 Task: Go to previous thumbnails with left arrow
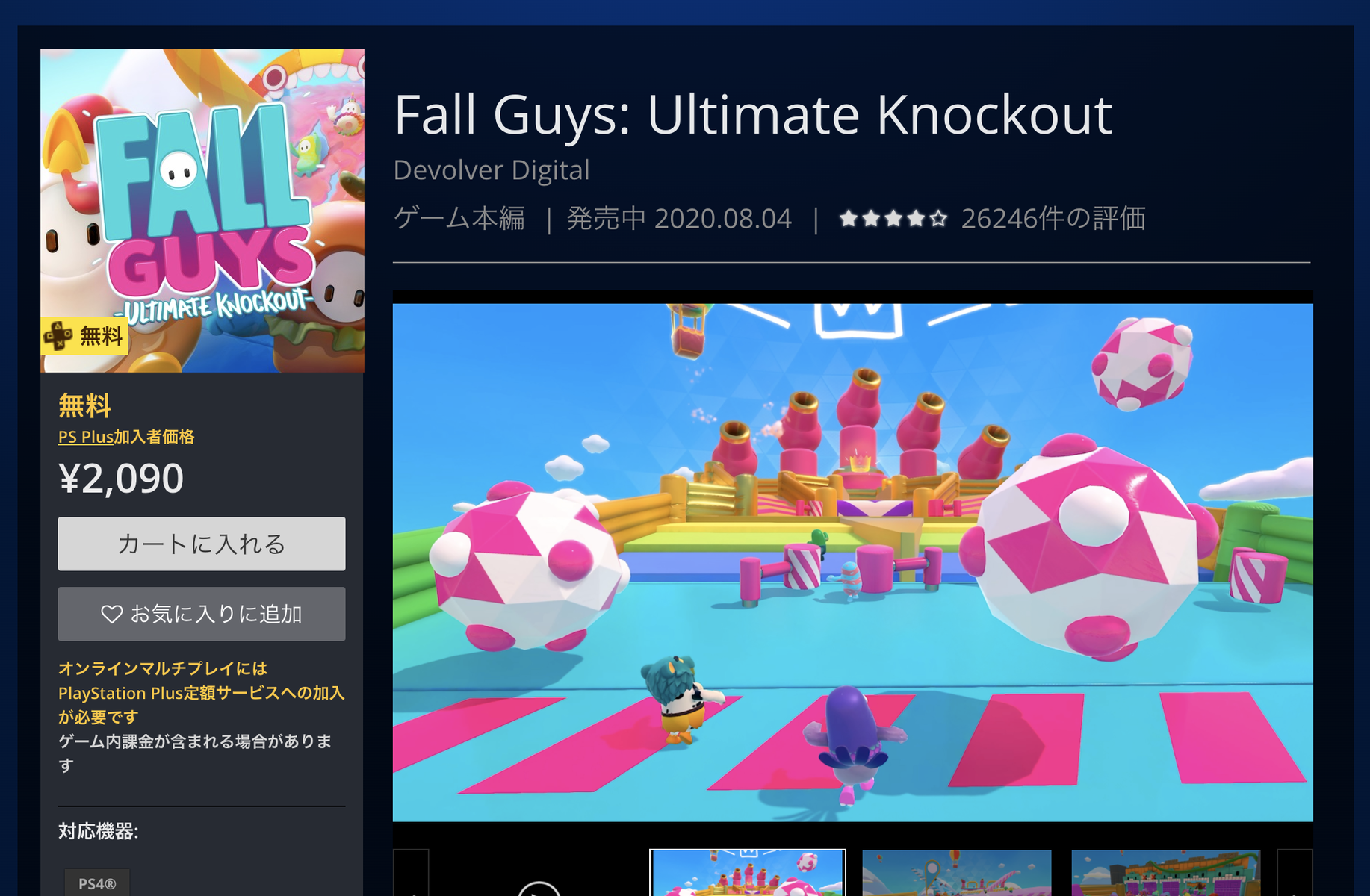tap(411, 874)
